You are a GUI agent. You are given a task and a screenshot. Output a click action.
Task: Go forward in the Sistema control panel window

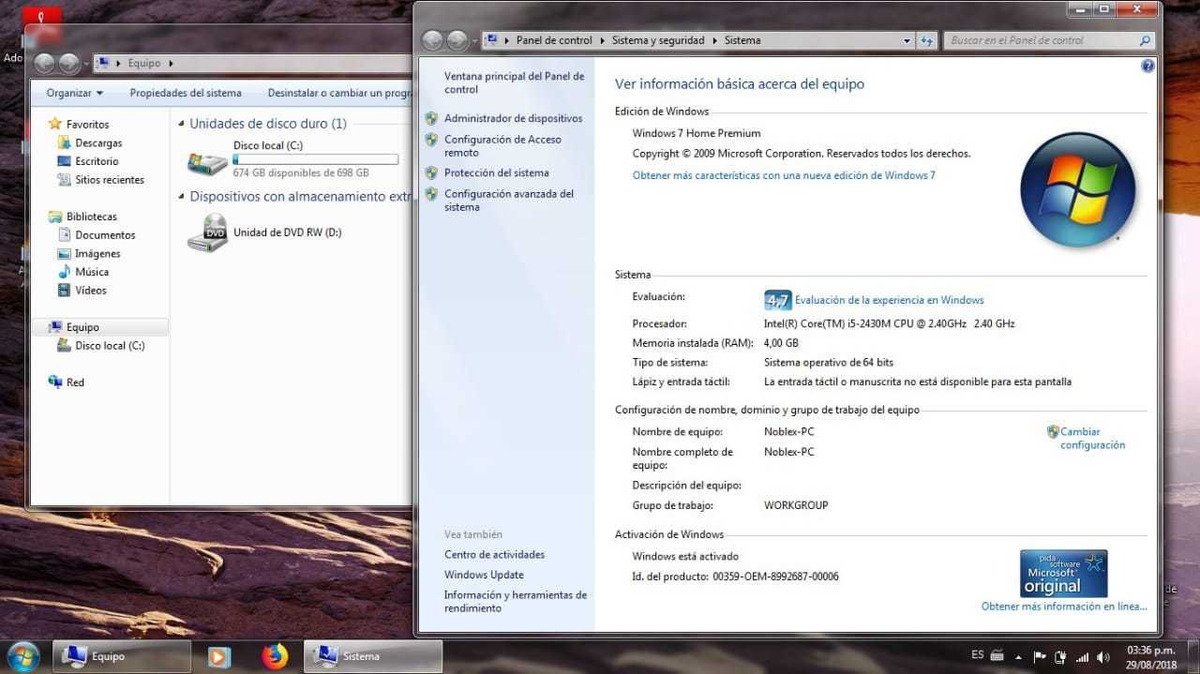(x=457, y=41)
